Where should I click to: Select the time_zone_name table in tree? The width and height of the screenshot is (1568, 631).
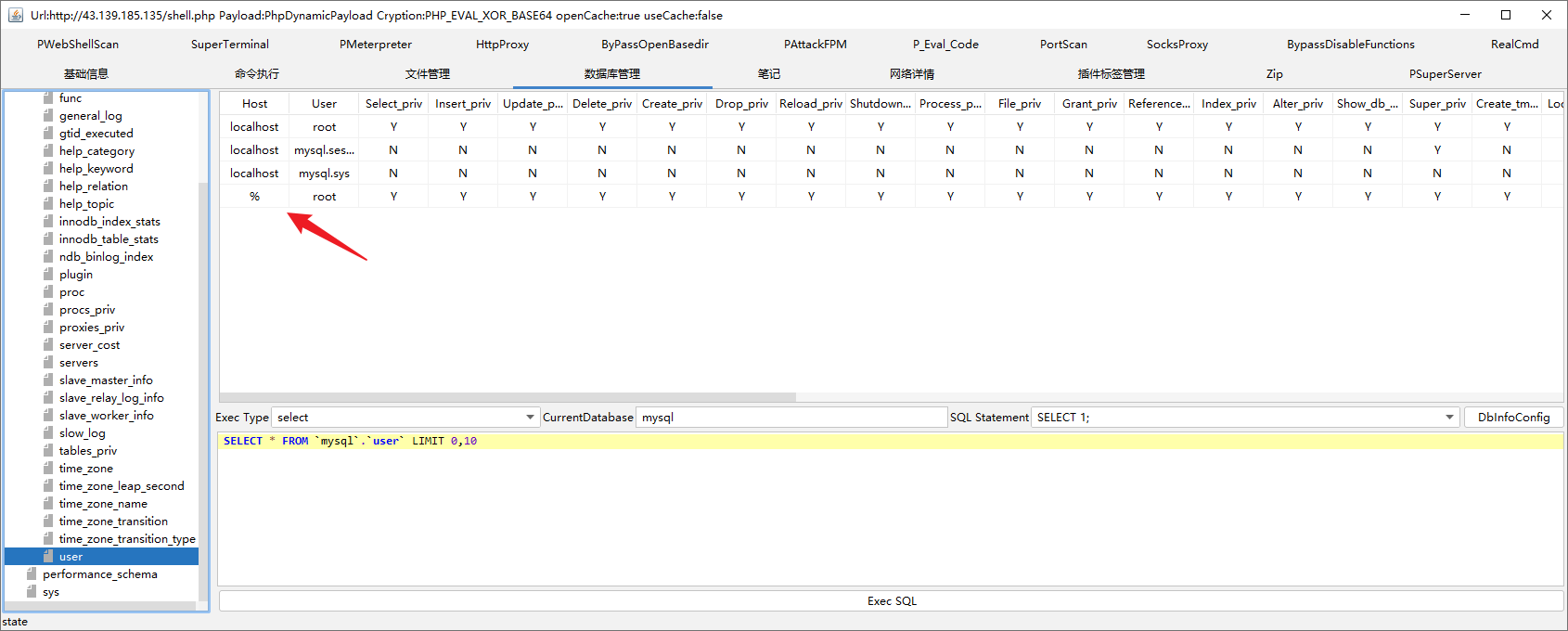pos(103,504)
